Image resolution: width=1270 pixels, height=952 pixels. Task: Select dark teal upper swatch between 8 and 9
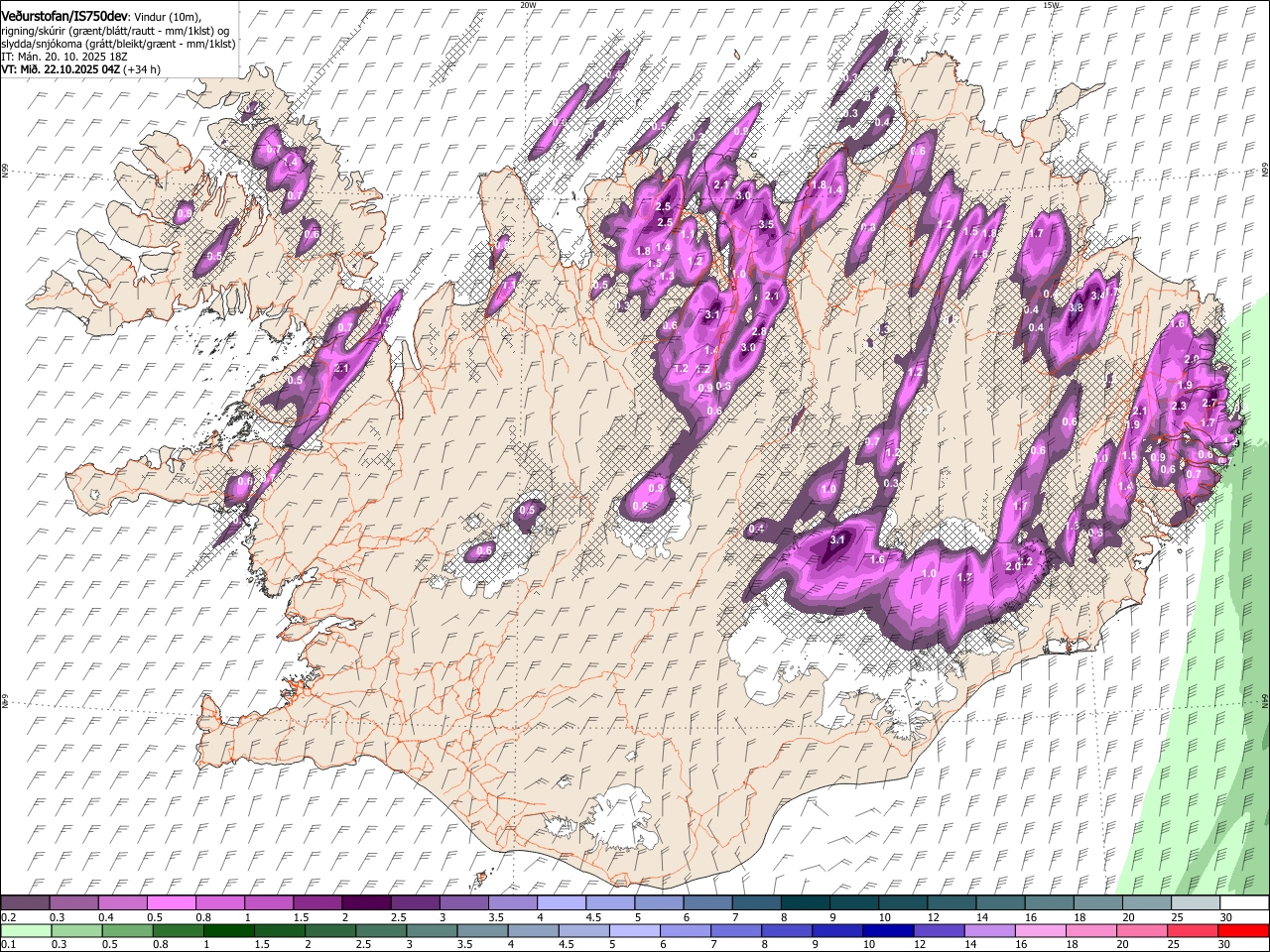[x=805, y=903]
